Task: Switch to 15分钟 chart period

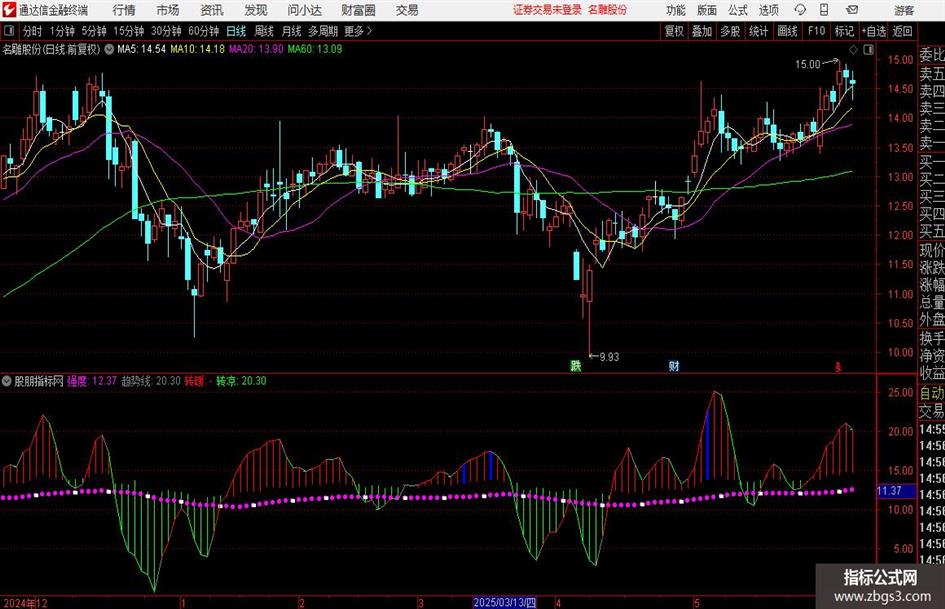Action: click(129, 31)
